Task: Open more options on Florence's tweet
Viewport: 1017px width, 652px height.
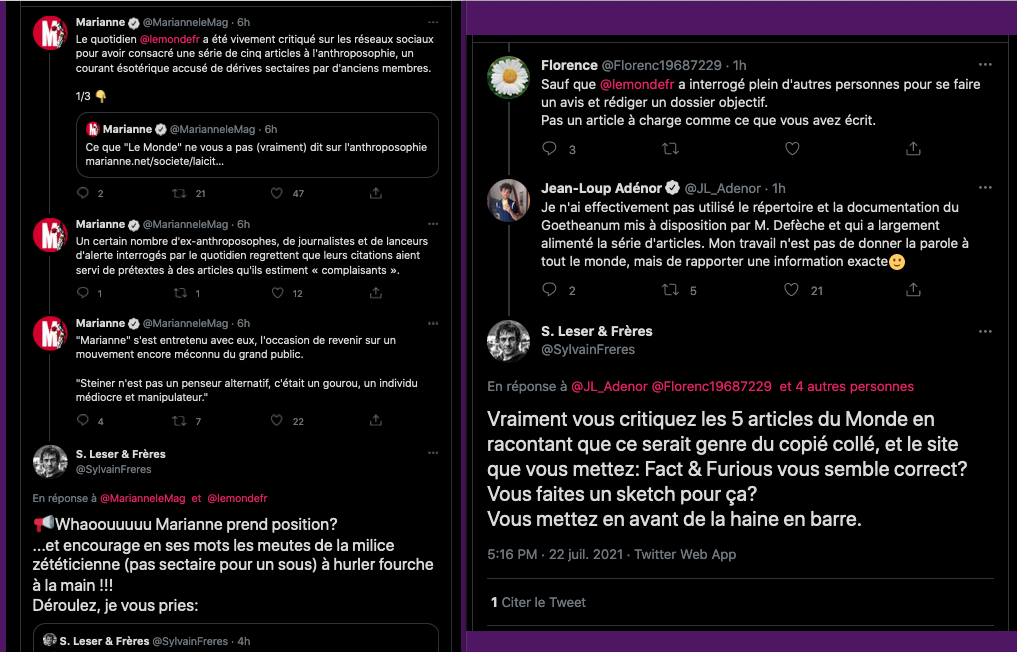Action: click(985, 64)
